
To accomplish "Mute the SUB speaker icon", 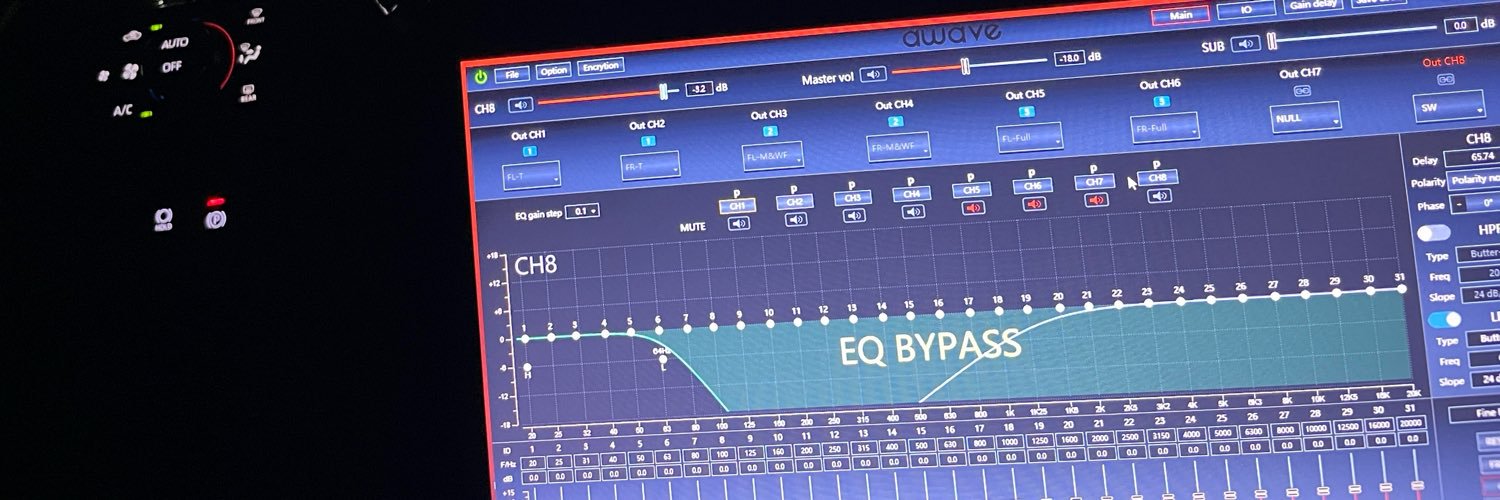I will (x=1245, y=43).
